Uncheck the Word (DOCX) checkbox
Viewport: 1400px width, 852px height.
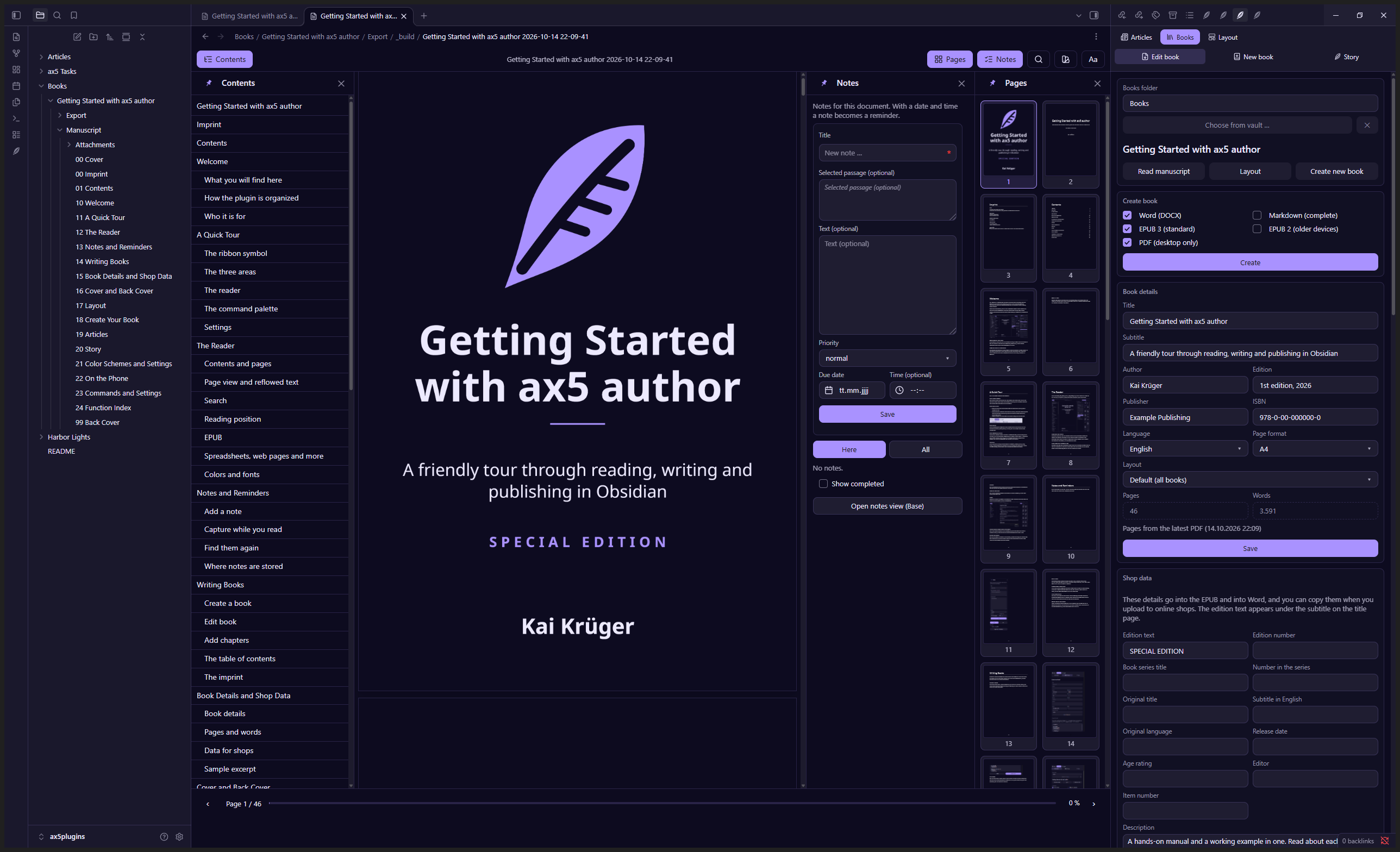point(1127,215)
